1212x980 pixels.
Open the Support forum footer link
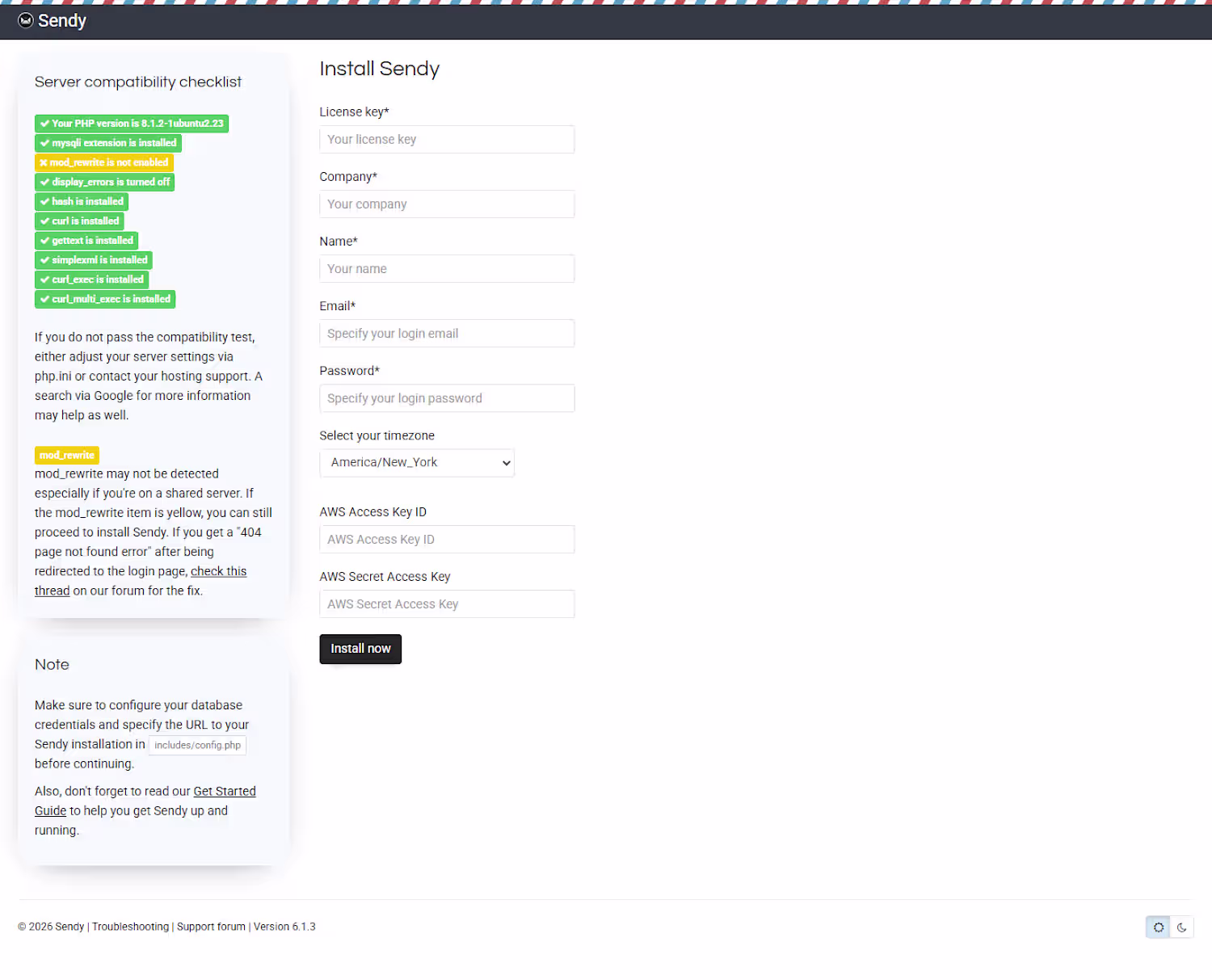(x=211, y=927)
